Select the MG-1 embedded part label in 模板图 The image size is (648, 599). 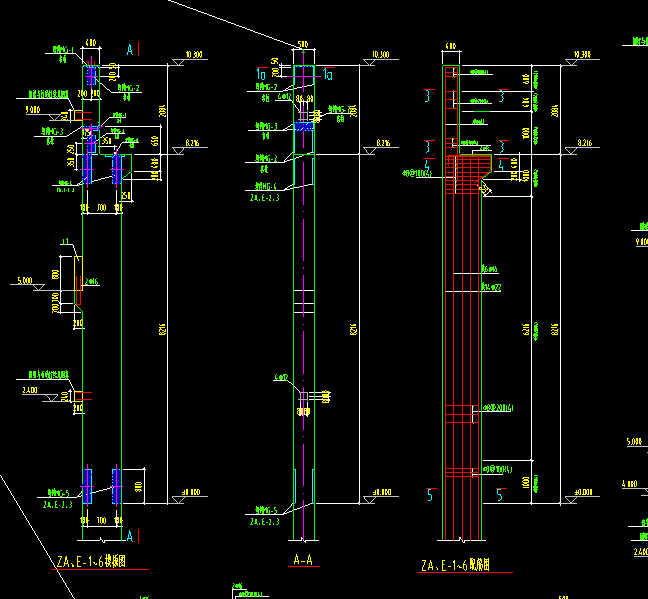(63, 50)
